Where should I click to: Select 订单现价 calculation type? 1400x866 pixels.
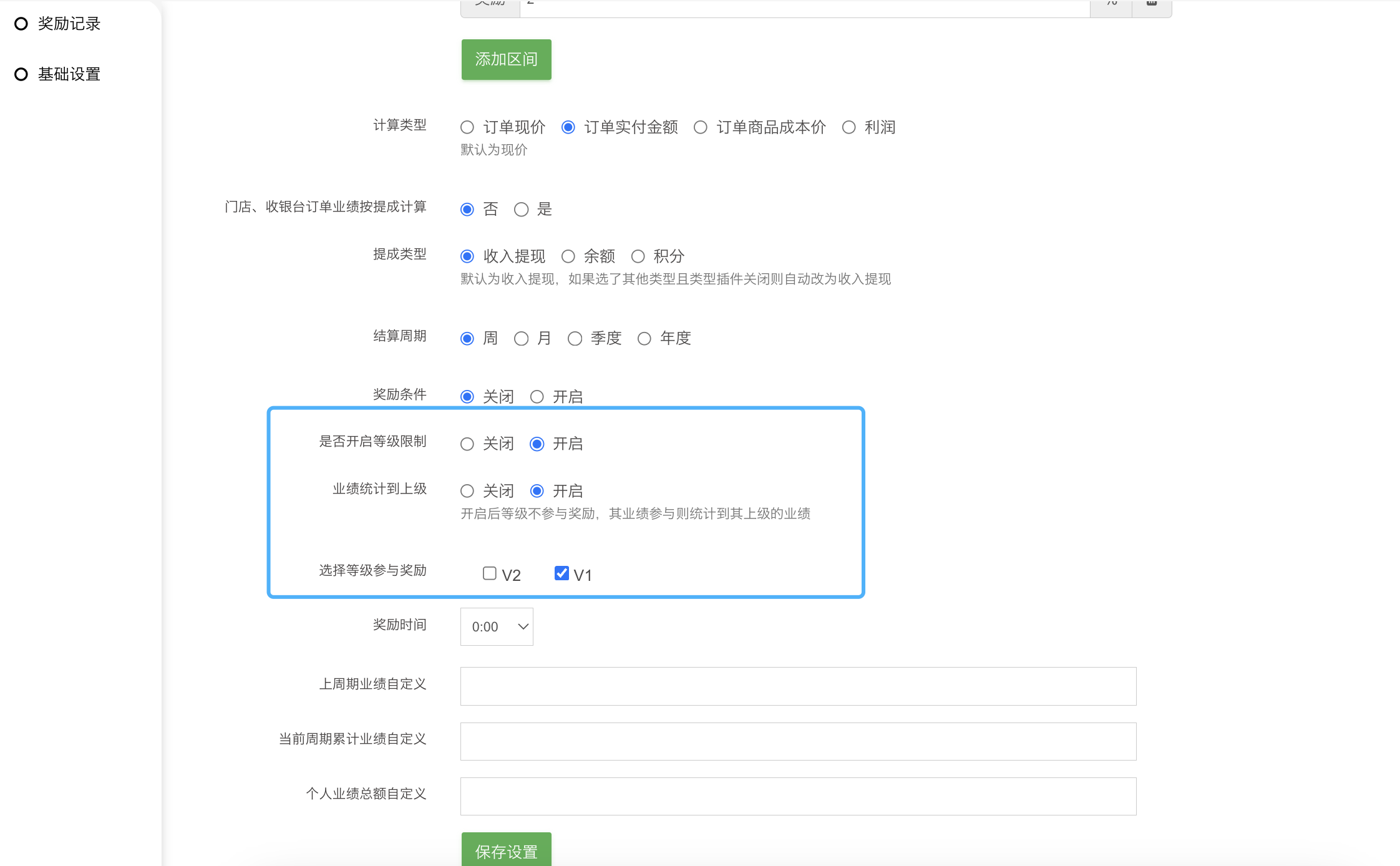point(467,128)
